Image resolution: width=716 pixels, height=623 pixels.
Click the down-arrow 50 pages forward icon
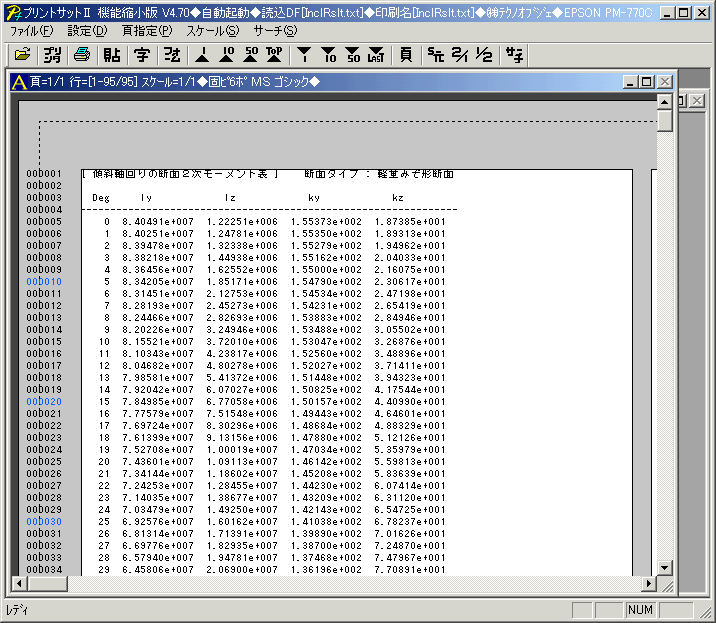point(351,53)
